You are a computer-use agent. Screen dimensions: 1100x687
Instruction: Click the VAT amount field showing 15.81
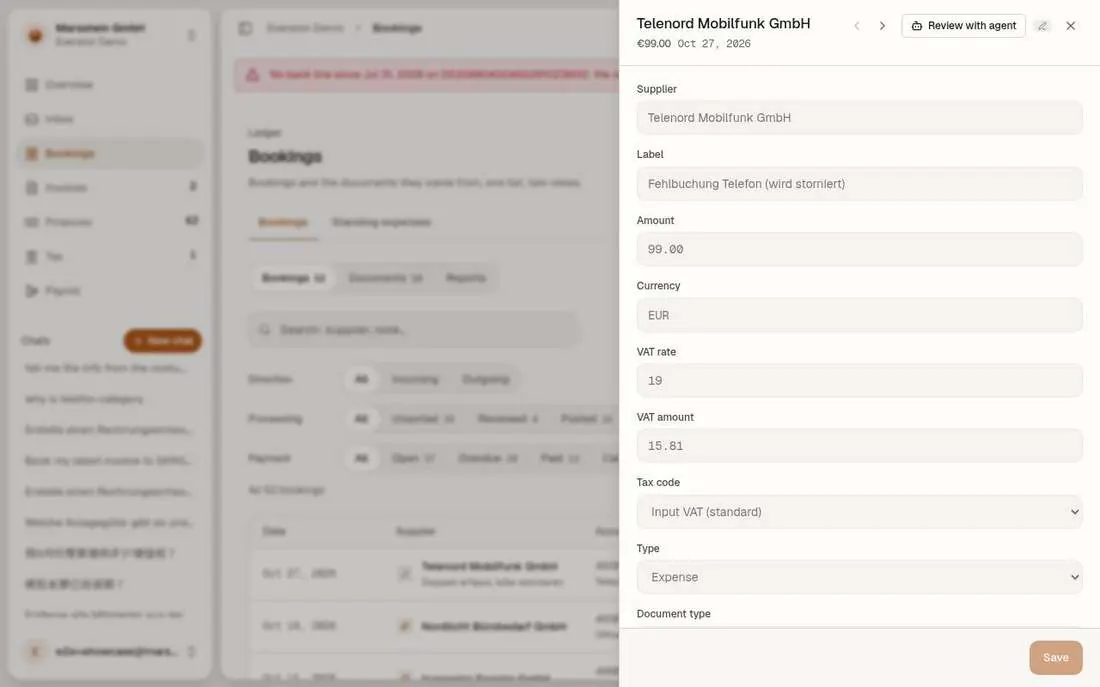coord(859,446)
